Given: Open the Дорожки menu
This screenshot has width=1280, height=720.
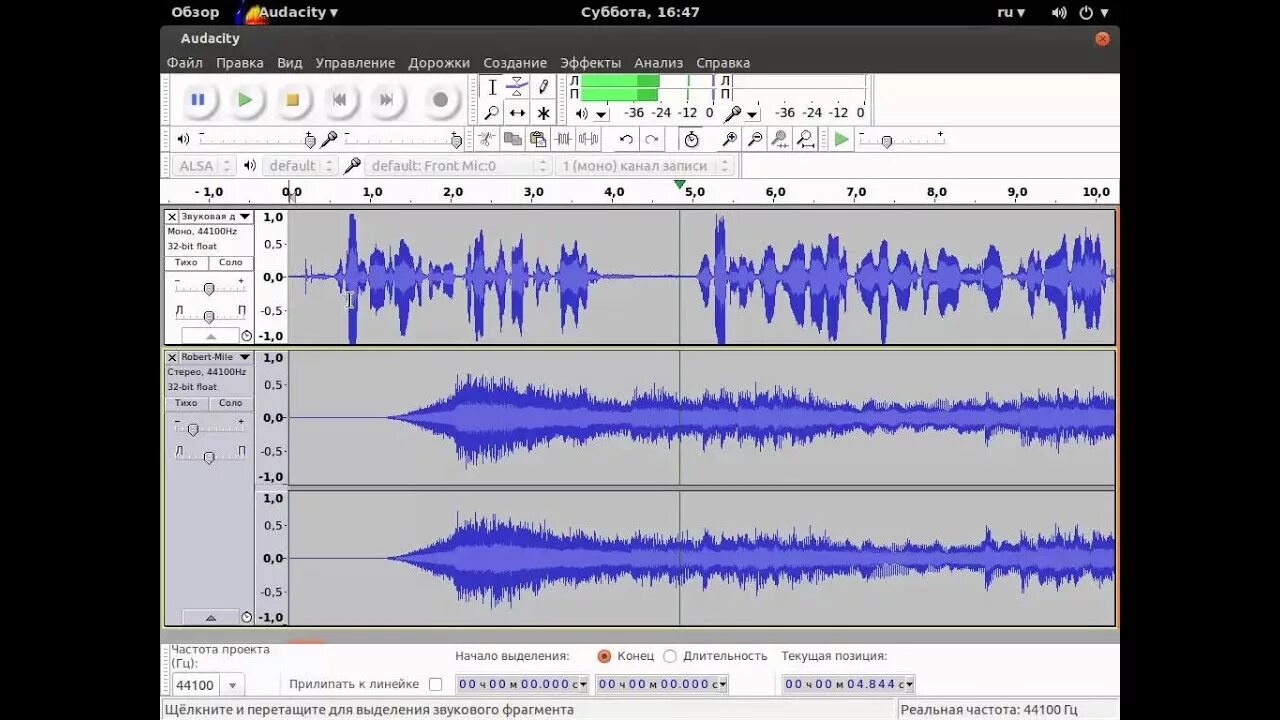Looking at the screenshot, I should click(439, 62).
